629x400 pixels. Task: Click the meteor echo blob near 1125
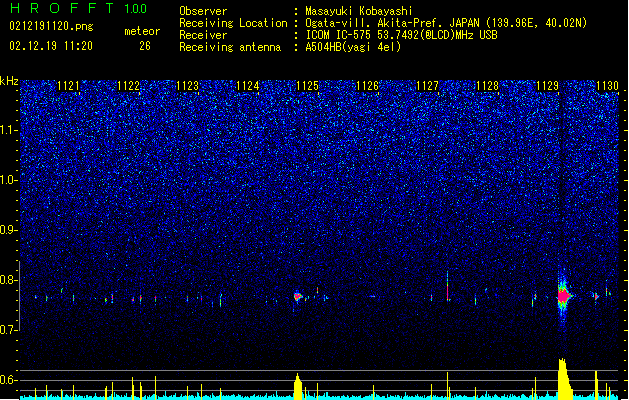click(297, 296)
